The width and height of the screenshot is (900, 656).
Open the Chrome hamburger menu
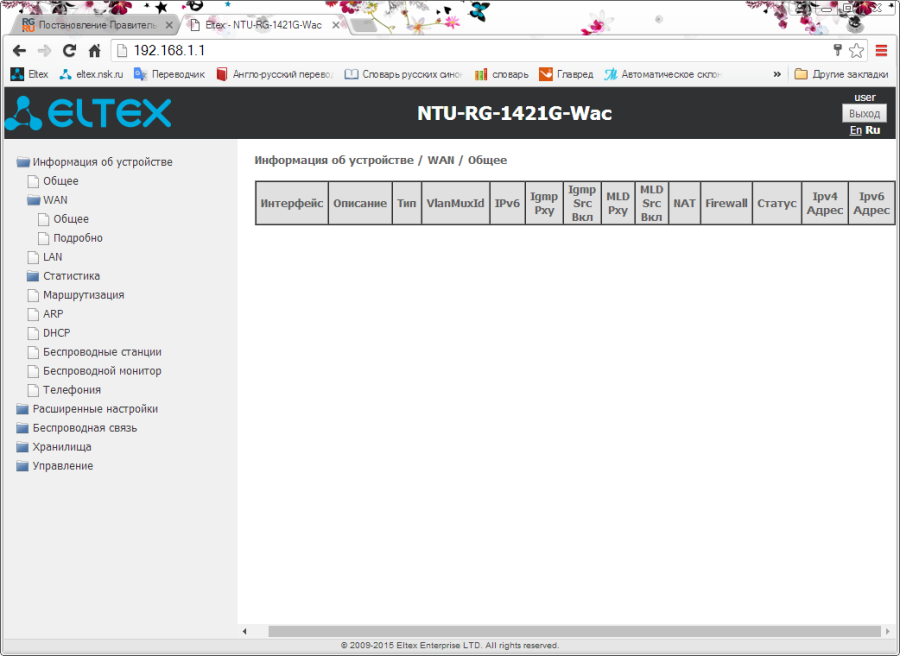882,51
